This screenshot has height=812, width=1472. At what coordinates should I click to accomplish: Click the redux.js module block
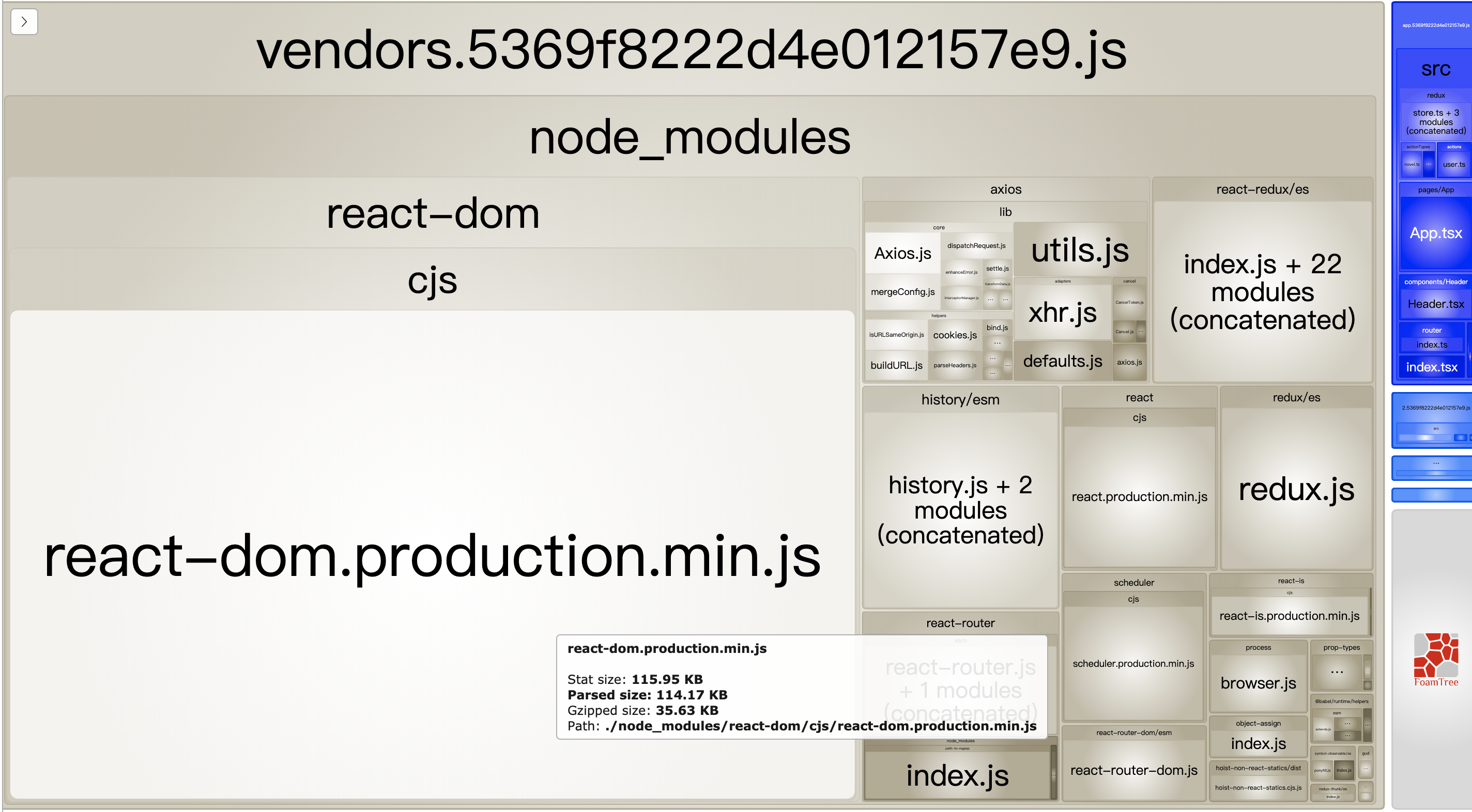(1296, 489)
